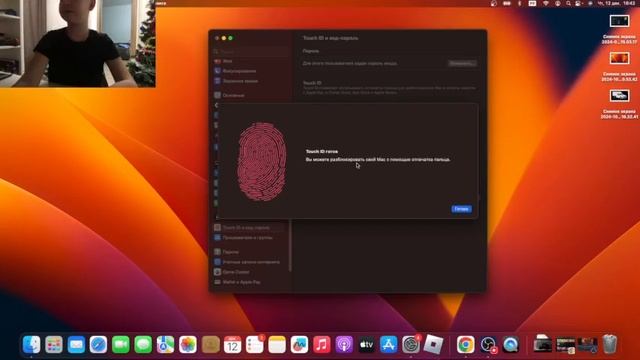Open the keyboard input source menu
This screenshot has height=360, width=640.
pyautogui.click(x=532, y=3)
